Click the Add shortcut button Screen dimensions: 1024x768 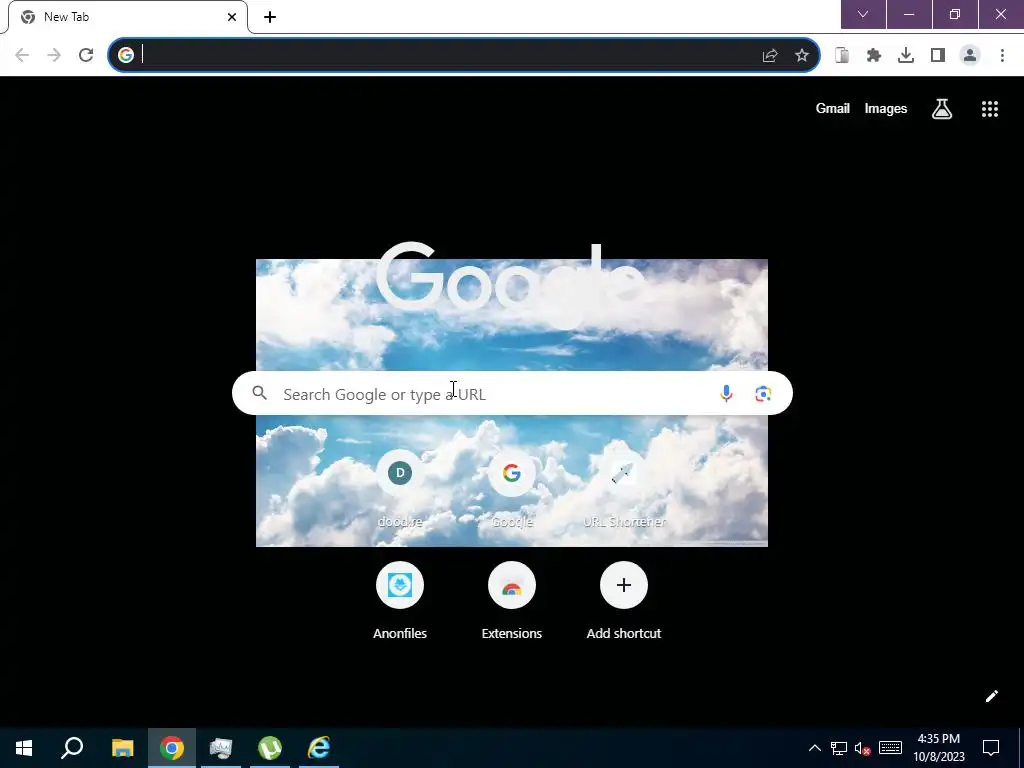pos(624,600)
